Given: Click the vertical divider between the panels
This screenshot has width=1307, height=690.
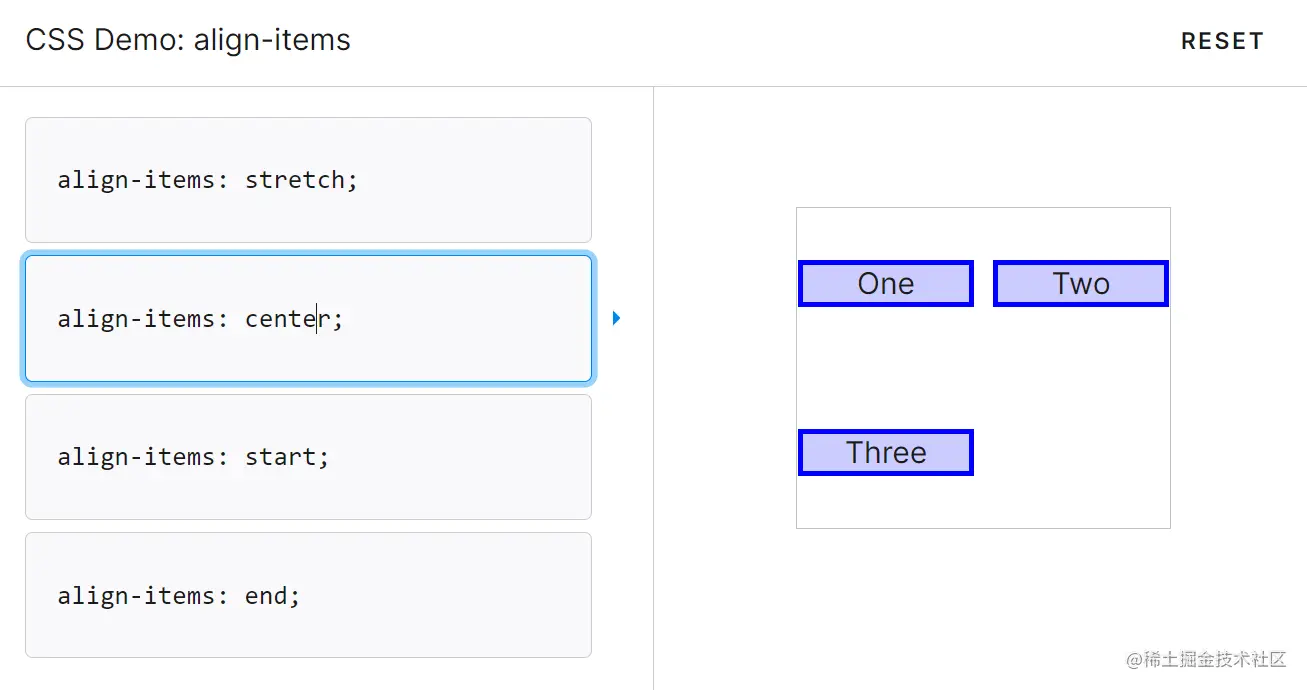Looking at the screenshot, I should point(653,388).
